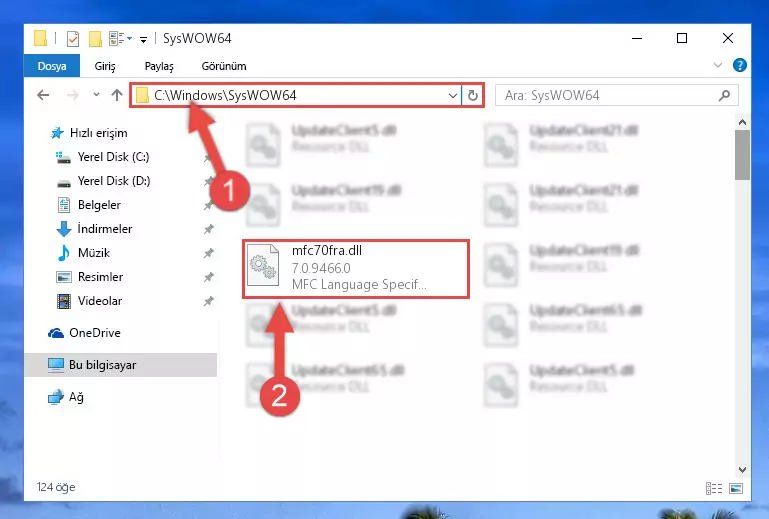Click the New folder quick access icon

95,38
